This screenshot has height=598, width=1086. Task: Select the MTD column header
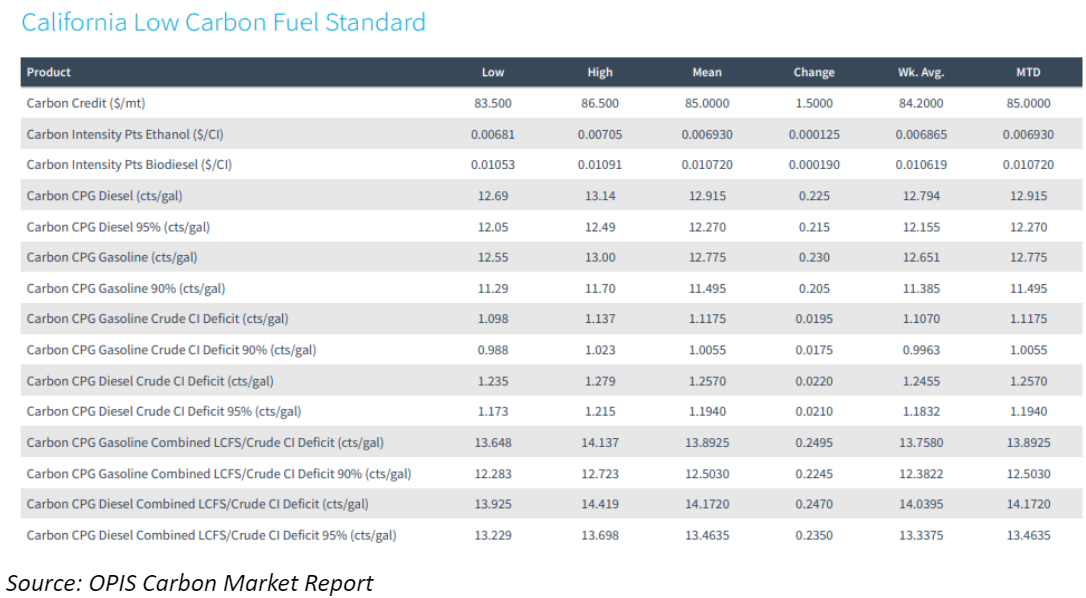[1028, 72]
